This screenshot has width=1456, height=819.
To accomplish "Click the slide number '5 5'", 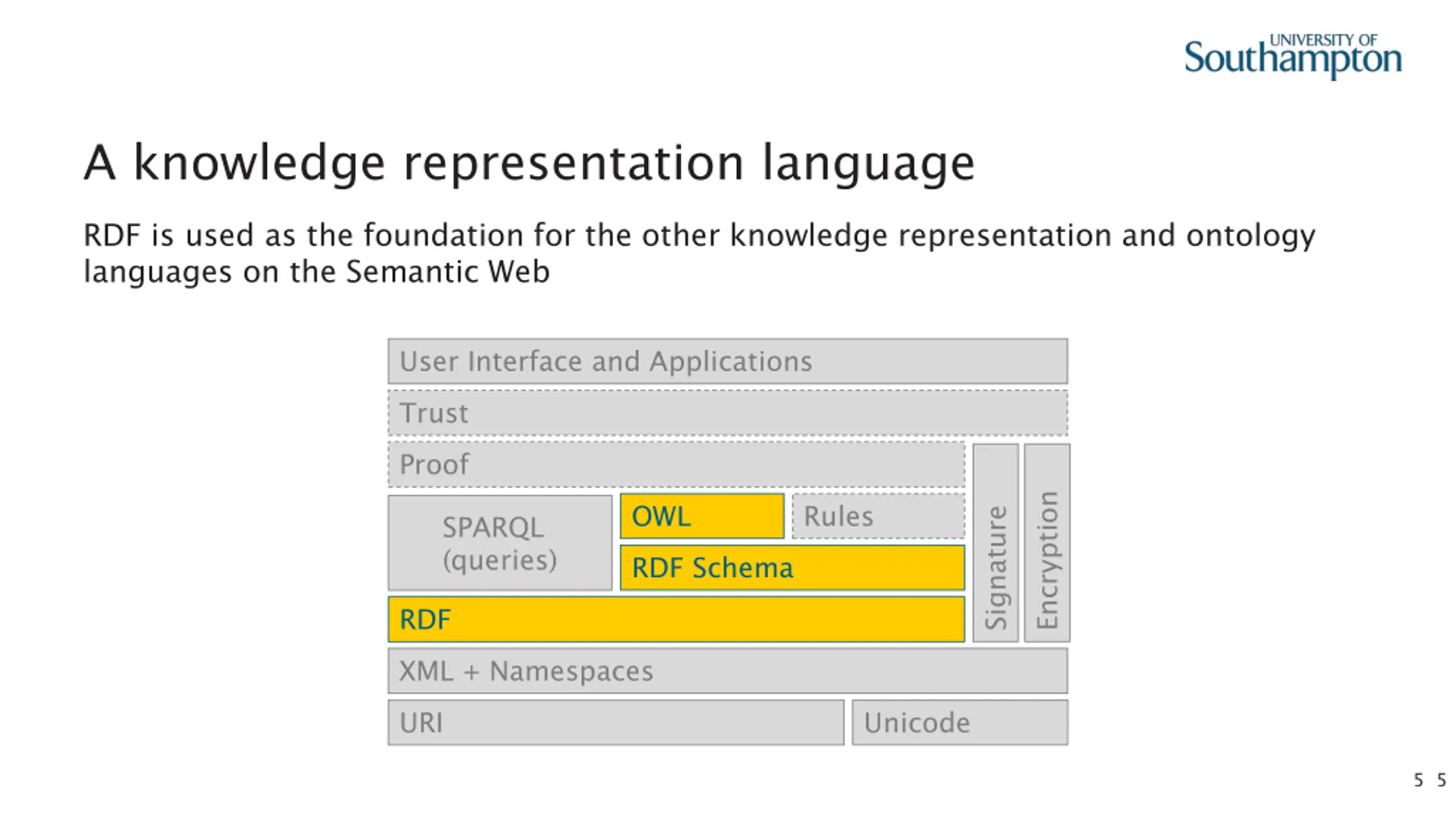I will point(1429,780).
